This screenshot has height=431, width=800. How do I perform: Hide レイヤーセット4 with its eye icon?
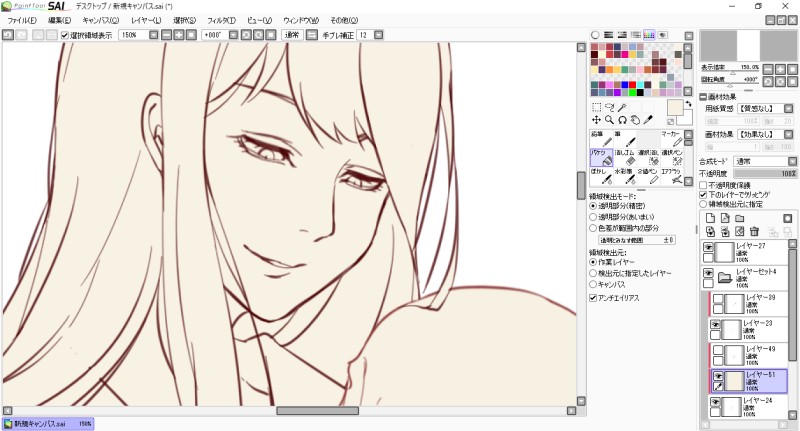[x=708, y=273]
